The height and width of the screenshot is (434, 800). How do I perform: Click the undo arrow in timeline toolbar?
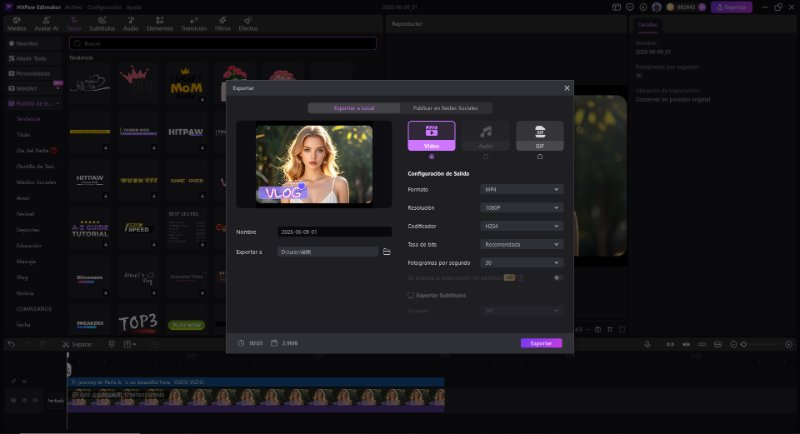click(11, 344)
